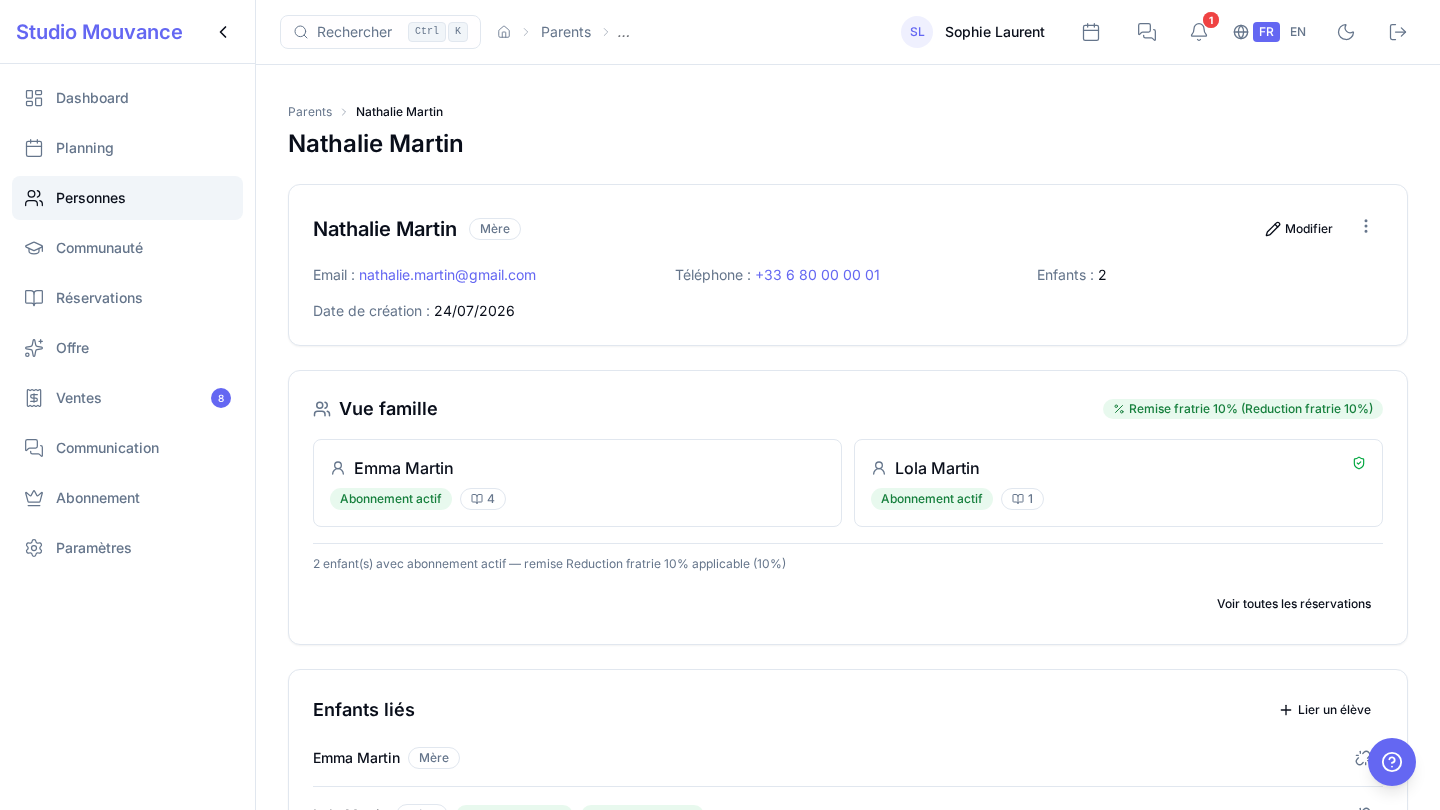Click the Enfants liés heading
Viewport: 1440px width, 810px height.
point(364,710)
